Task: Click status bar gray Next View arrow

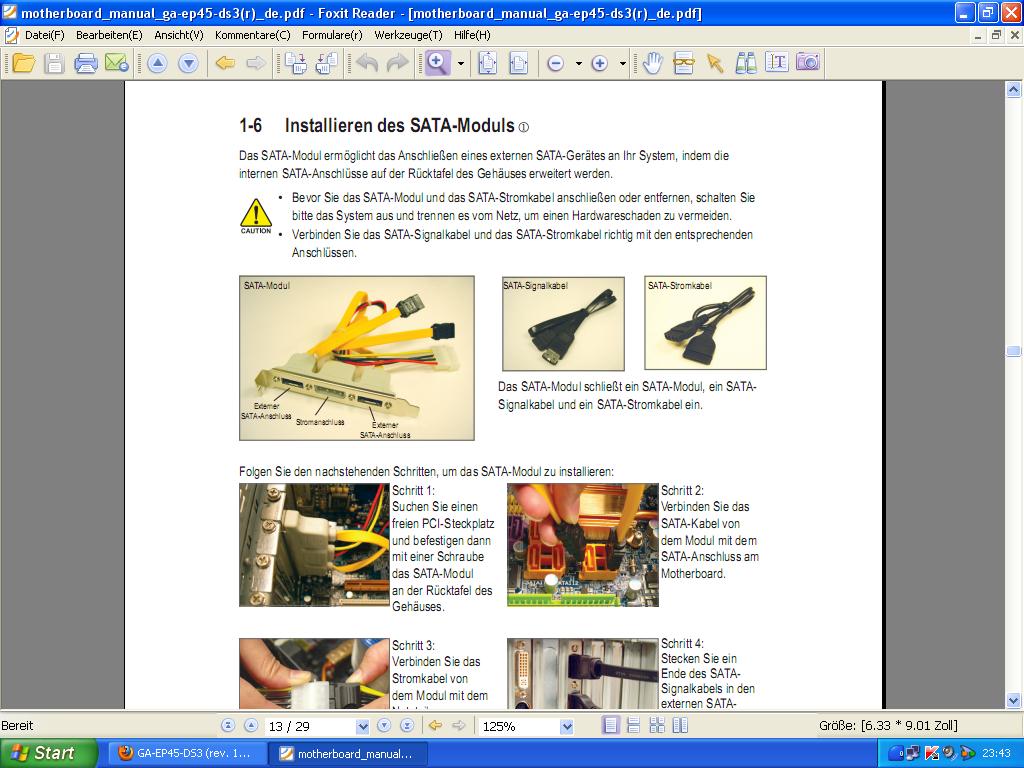Action: tap(458, 726)
